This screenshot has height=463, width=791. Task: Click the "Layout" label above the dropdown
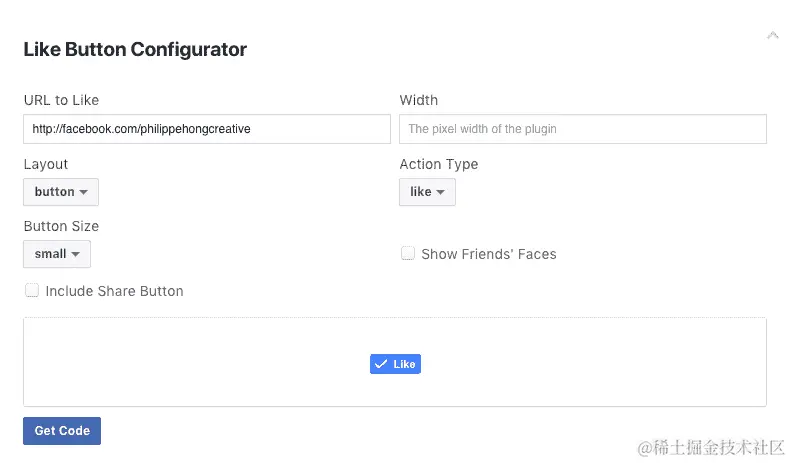point(46,164)
